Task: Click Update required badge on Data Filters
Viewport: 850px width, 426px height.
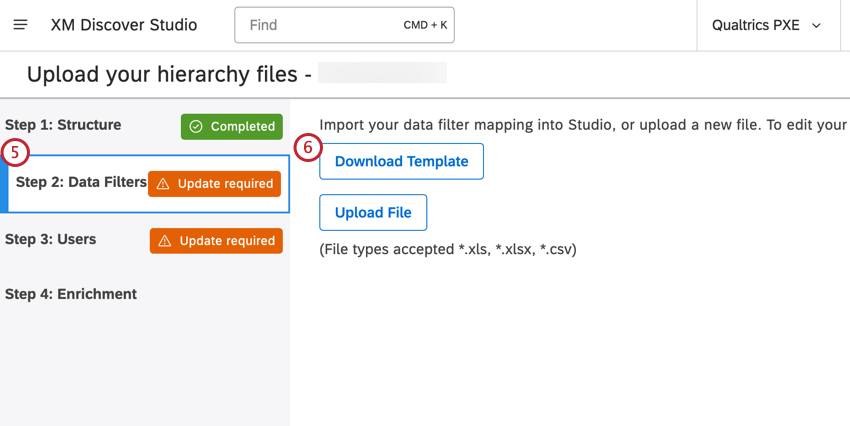Action: [215, 184]
